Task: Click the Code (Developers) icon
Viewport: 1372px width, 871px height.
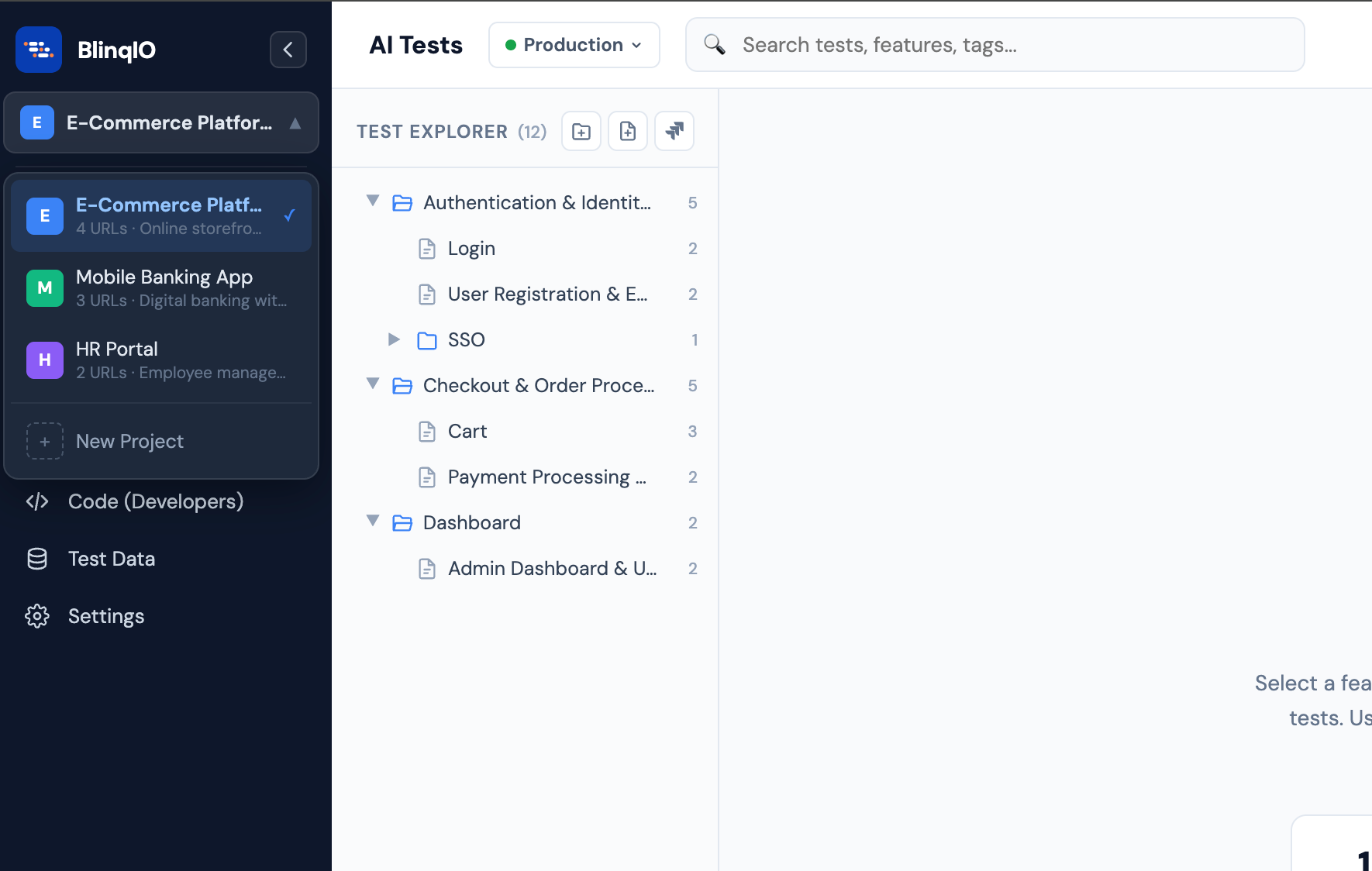Action: 37,501
